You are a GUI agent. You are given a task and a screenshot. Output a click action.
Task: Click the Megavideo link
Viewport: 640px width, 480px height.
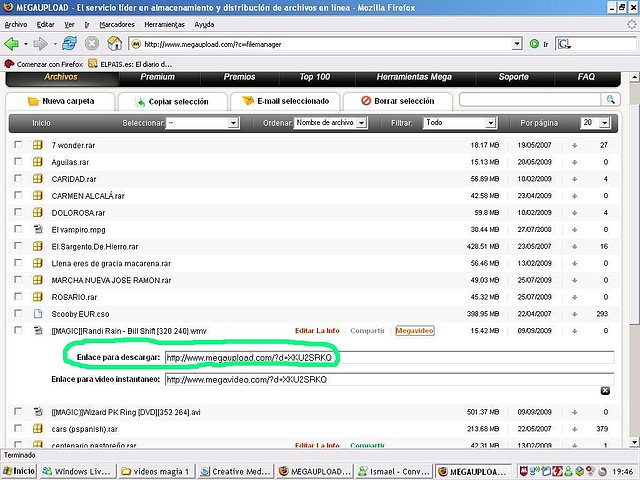coord(415,331)
